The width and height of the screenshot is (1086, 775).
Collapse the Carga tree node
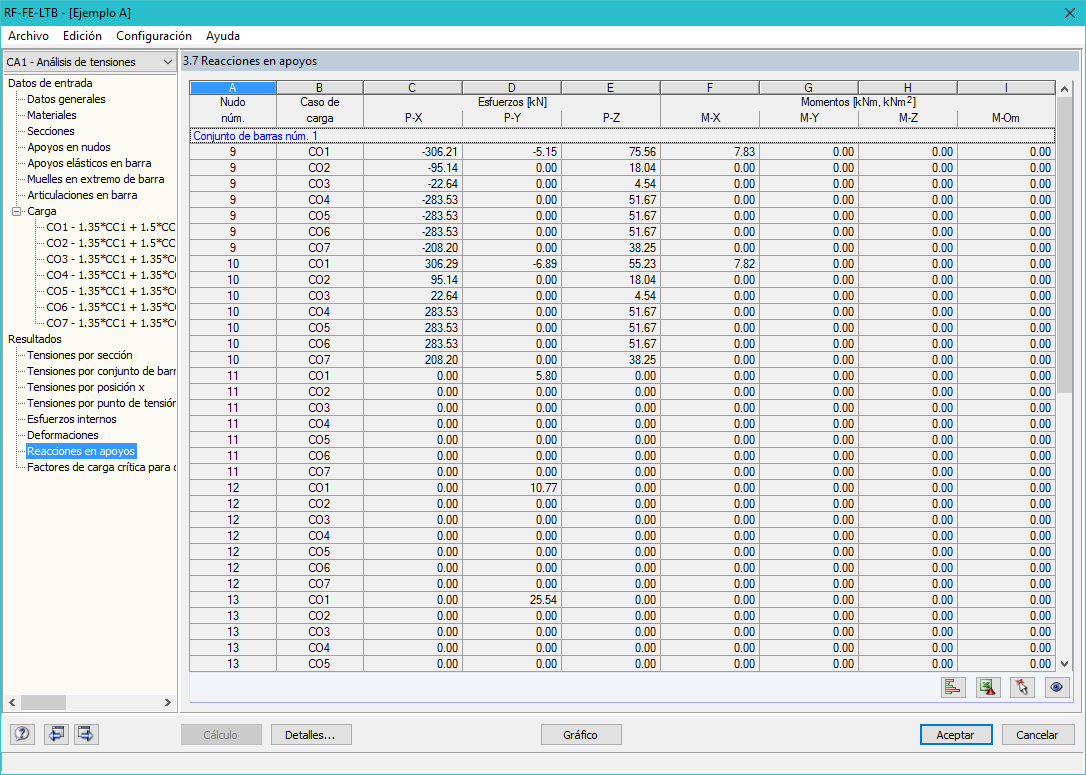17,211
